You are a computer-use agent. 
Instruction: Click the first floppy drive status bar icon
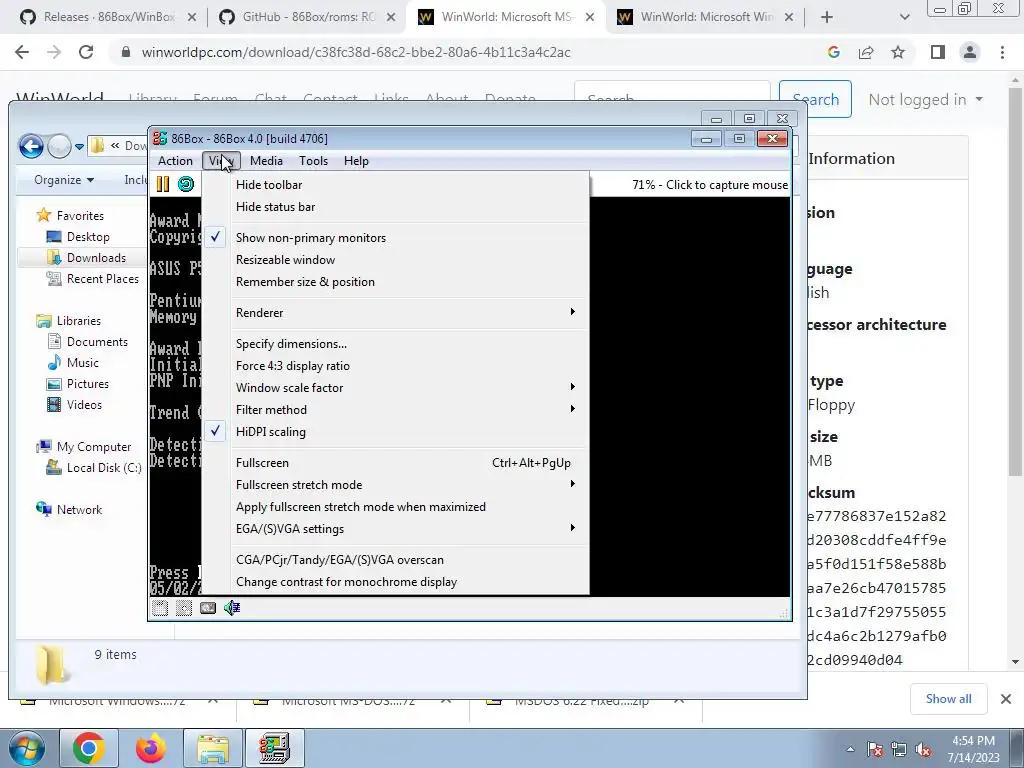pos(160,608)
